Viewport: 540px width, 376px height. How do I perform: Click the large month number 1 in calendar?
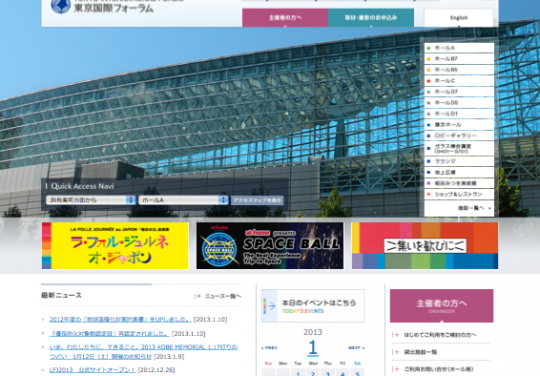point(312,347)
